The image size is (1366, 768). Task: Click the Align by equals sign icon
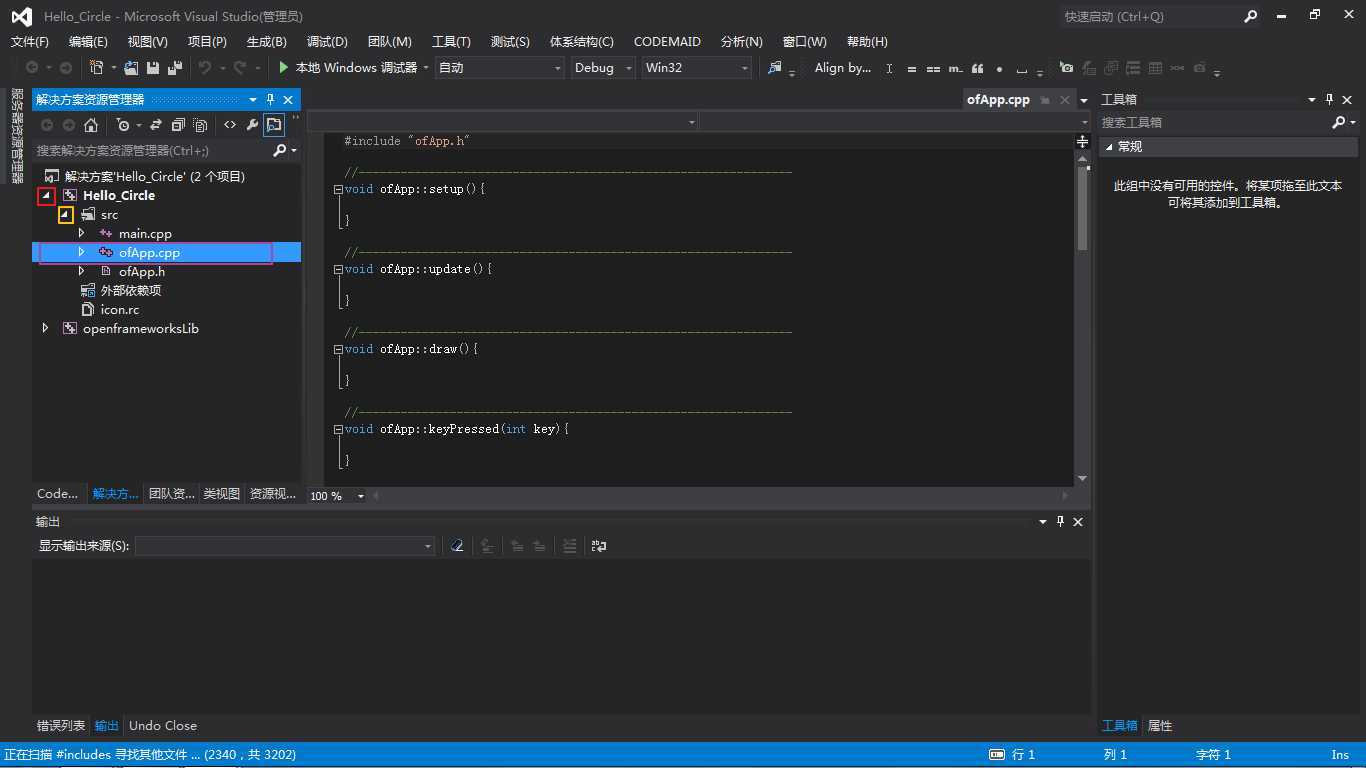click(911, 68)
